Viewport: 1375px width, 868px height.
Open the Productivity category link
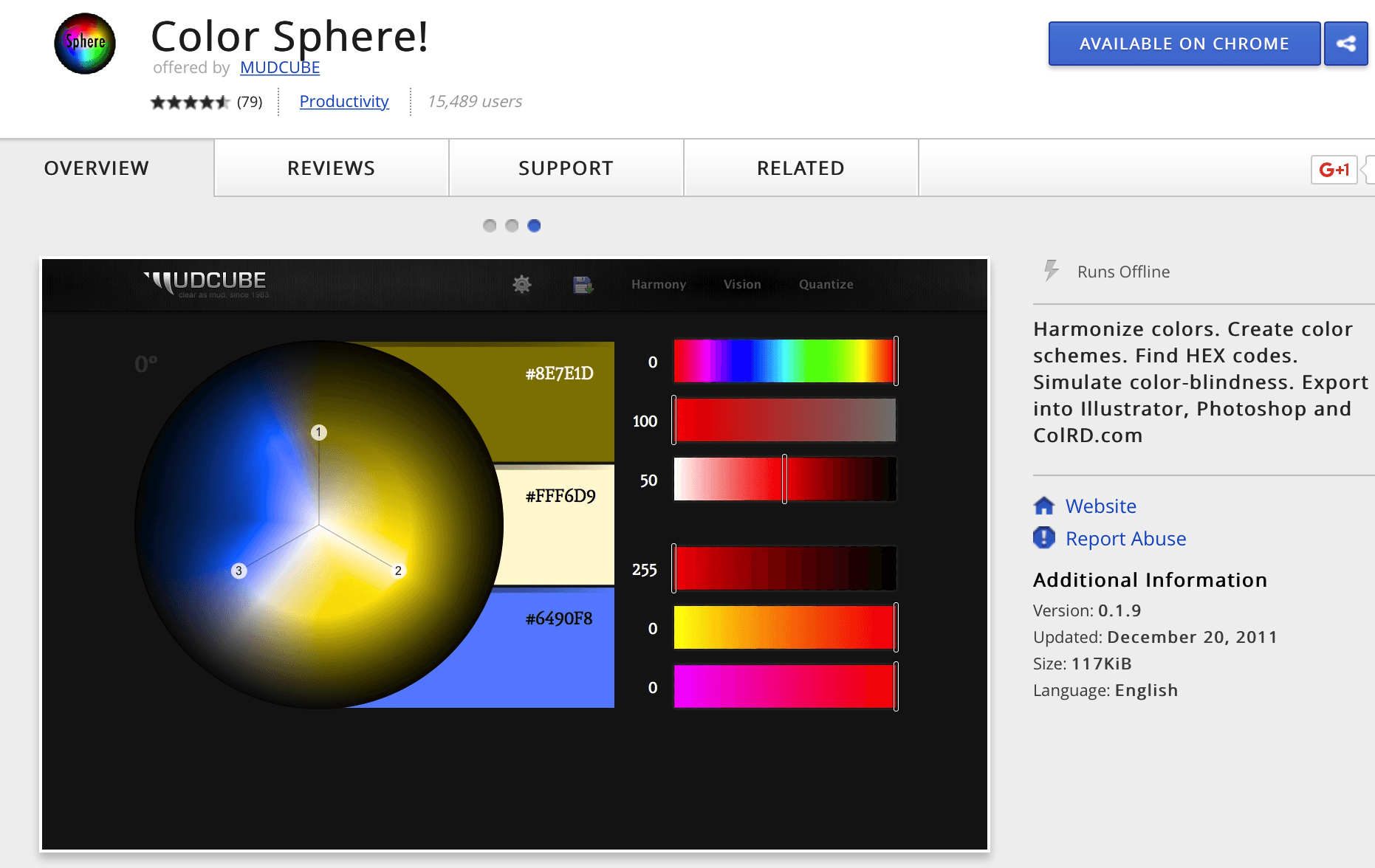pos(344,101)
